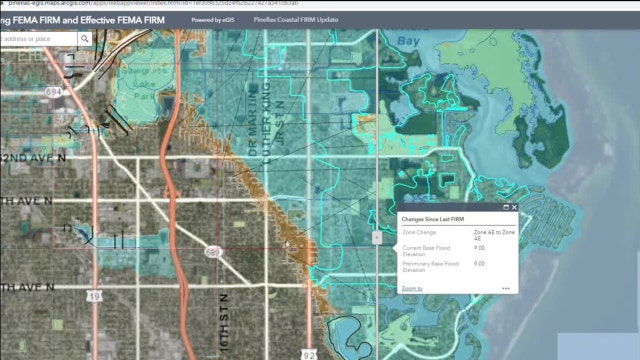
Task: Click the US 19 highway shield
Action: pos(94,296)
